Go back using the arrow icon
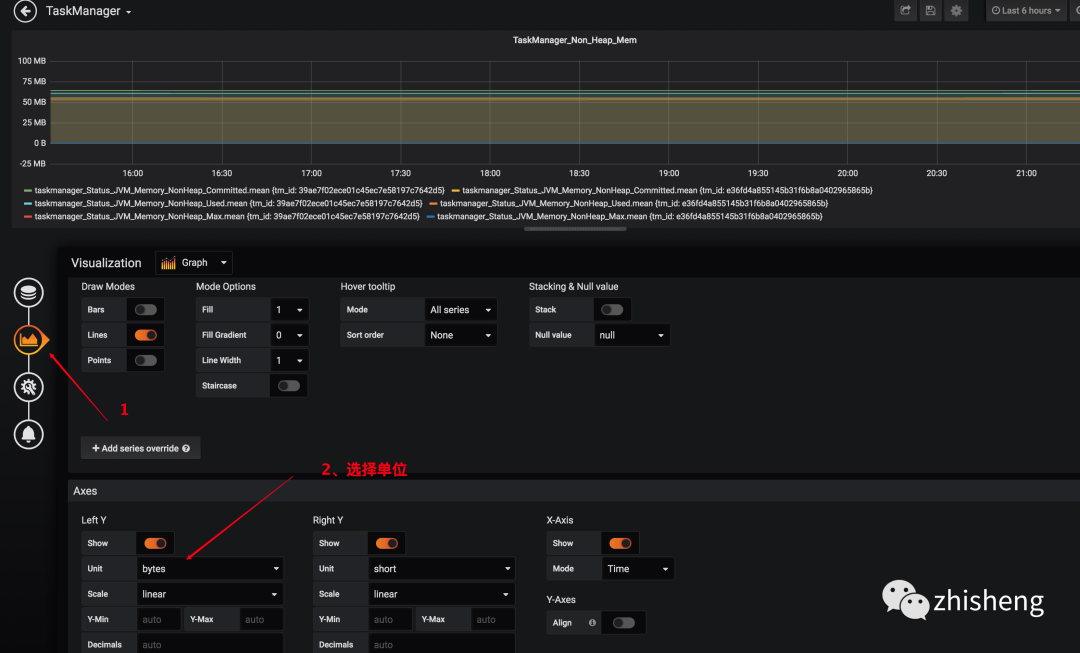This screenshot has width=1080, height=653. pos(25,11)
